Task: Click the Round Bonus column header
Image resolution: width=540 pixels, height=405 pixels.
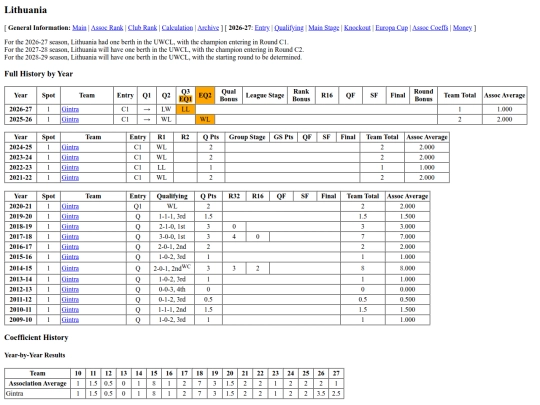Action: 423,95
